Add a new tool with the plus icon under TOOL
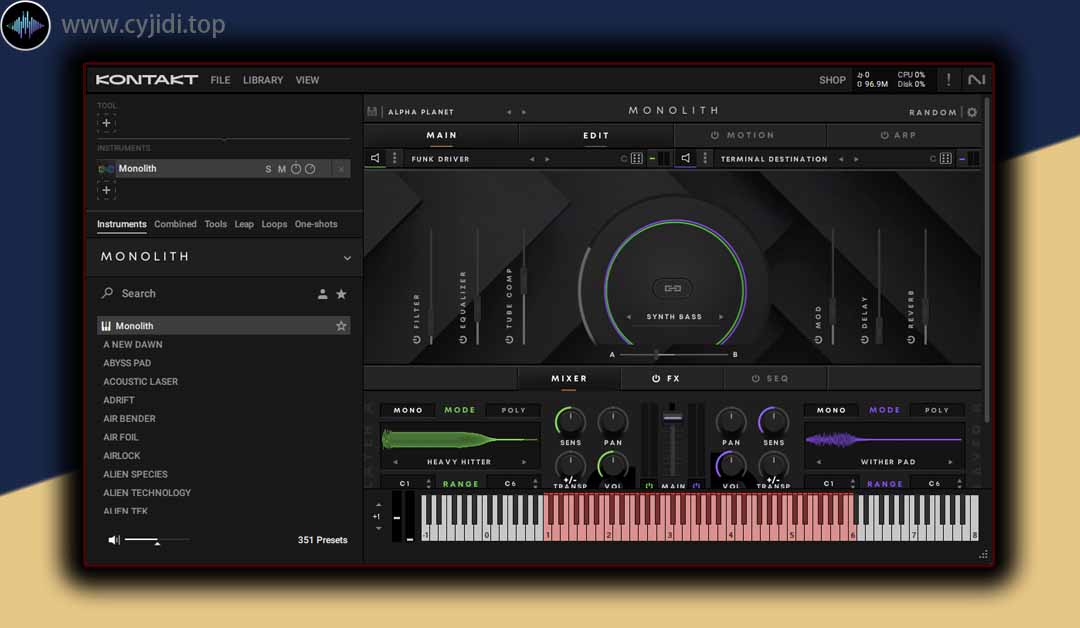The image size is (1080, 628). tap(106, 123)
